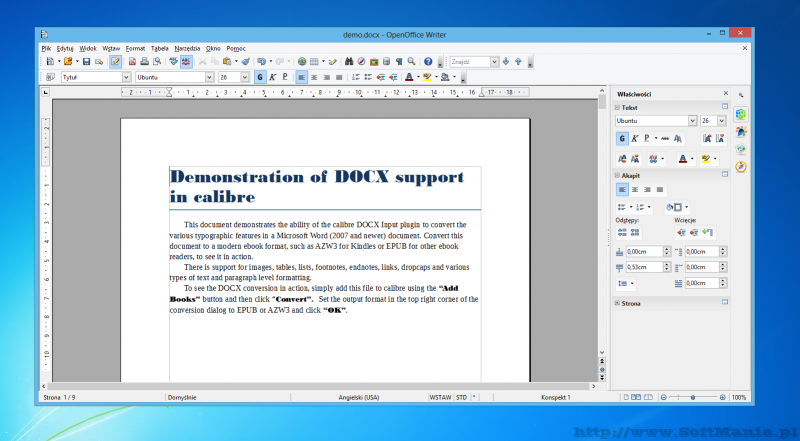
Task: Open sidebar Navigator deck icon
Action: click(741, 166)
